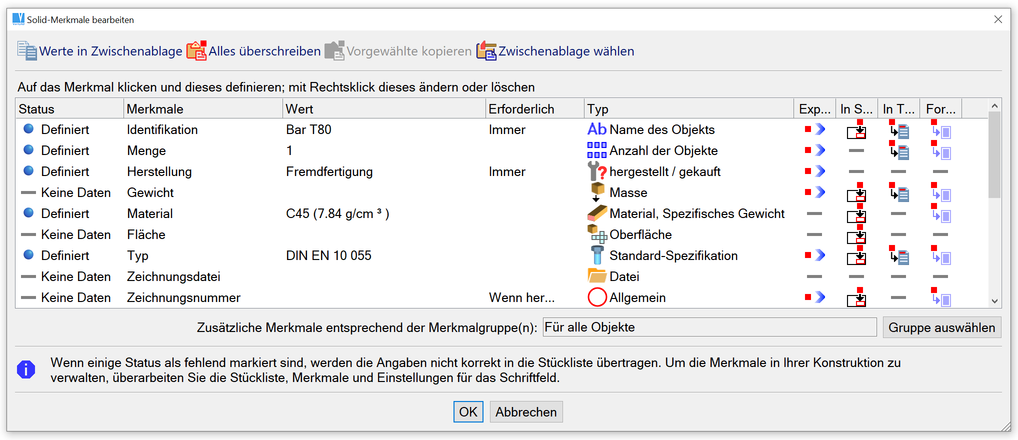Toggle export flag for the Menge row
The height and width of the screenshot is (440, 1018).
pos(815,151)
